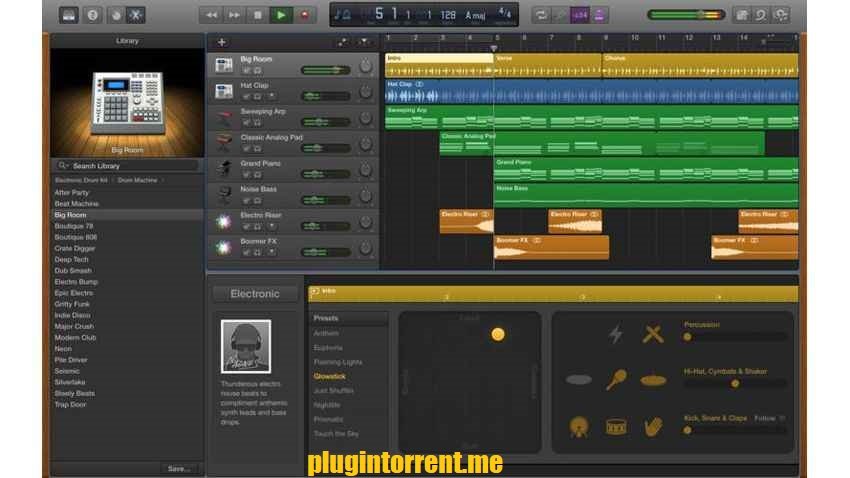Toggle the lightning bolt percussion icon
850x478 pixels.
click(x=615, y=334)
